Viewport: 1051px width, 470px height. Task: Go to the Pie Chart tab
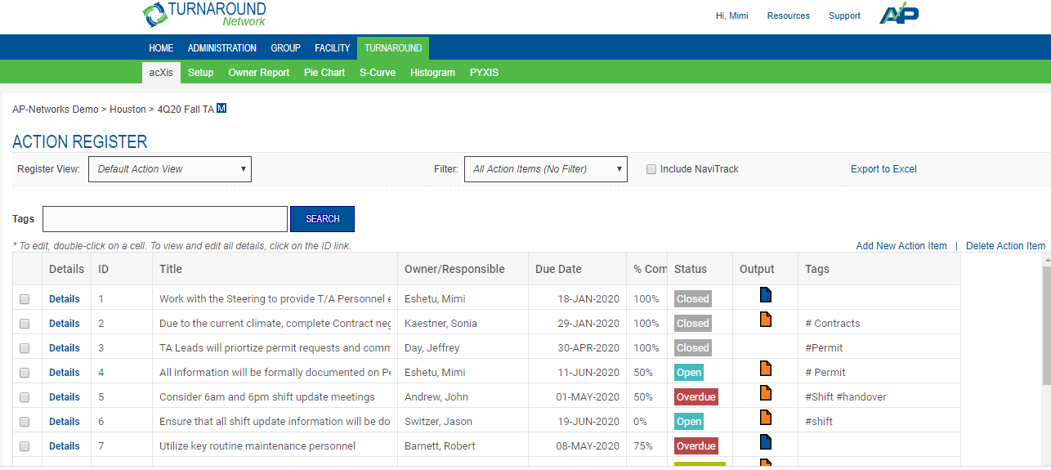coord(324,72)
